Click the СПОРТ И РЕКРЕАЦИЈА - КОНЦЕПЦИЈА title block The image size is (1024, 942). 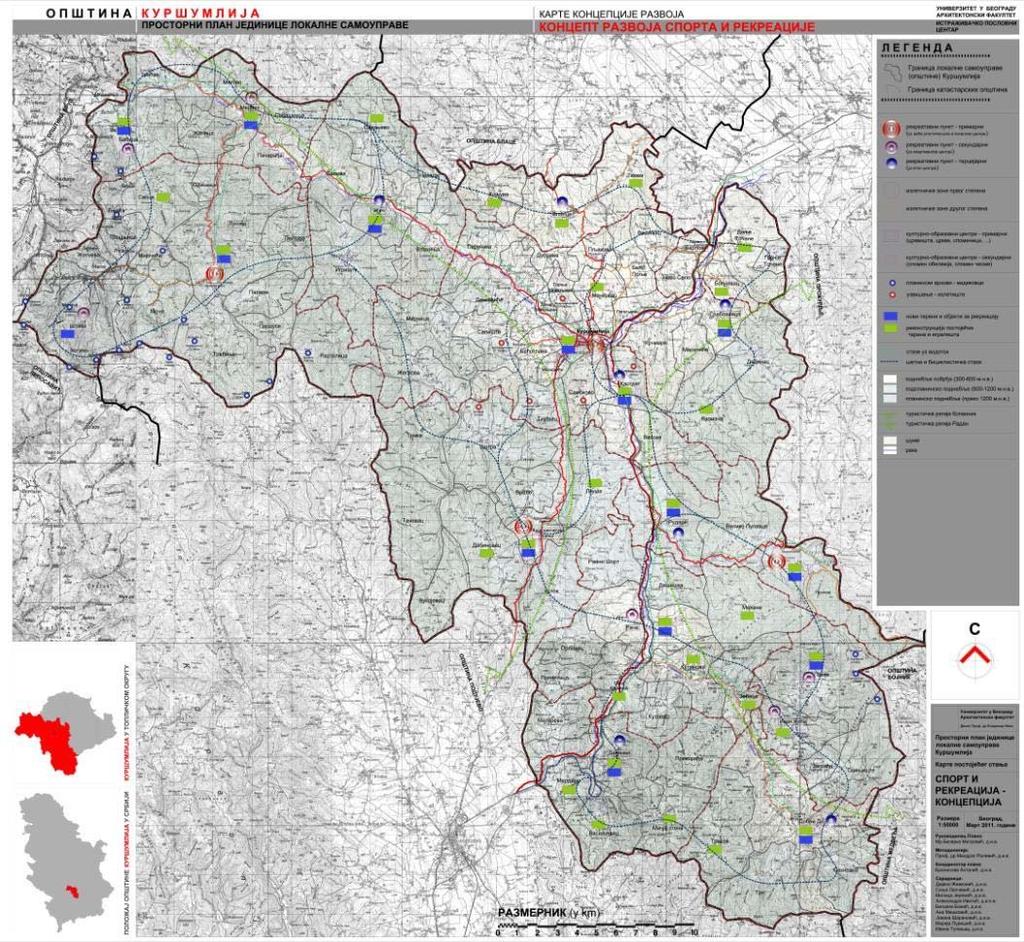coord(968,790)
